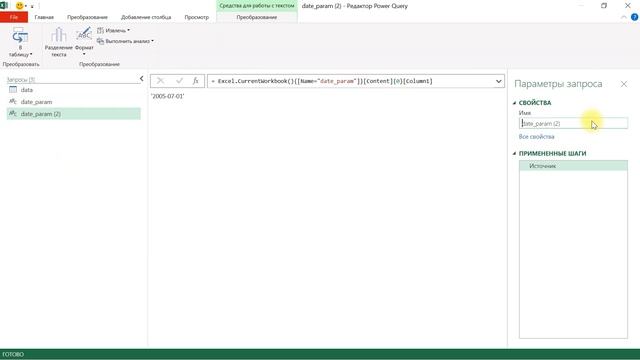Screen dimensions: 640x360
Task: Confirm formula with checkmark icon
Action: (x=179, y=81)
